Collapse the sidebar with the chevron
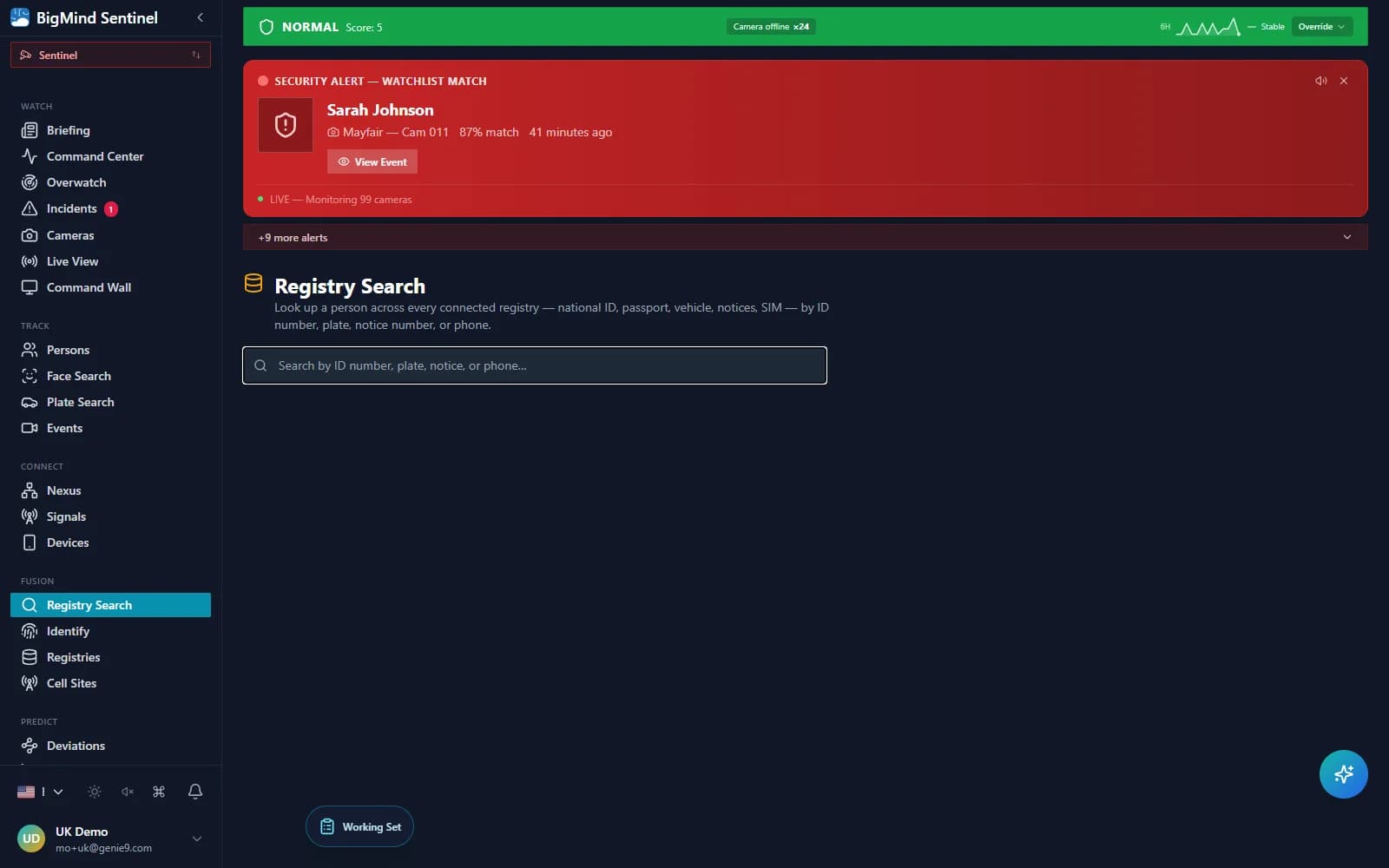The width and height of the screenshot is (1389, 868). coord(201,17)
